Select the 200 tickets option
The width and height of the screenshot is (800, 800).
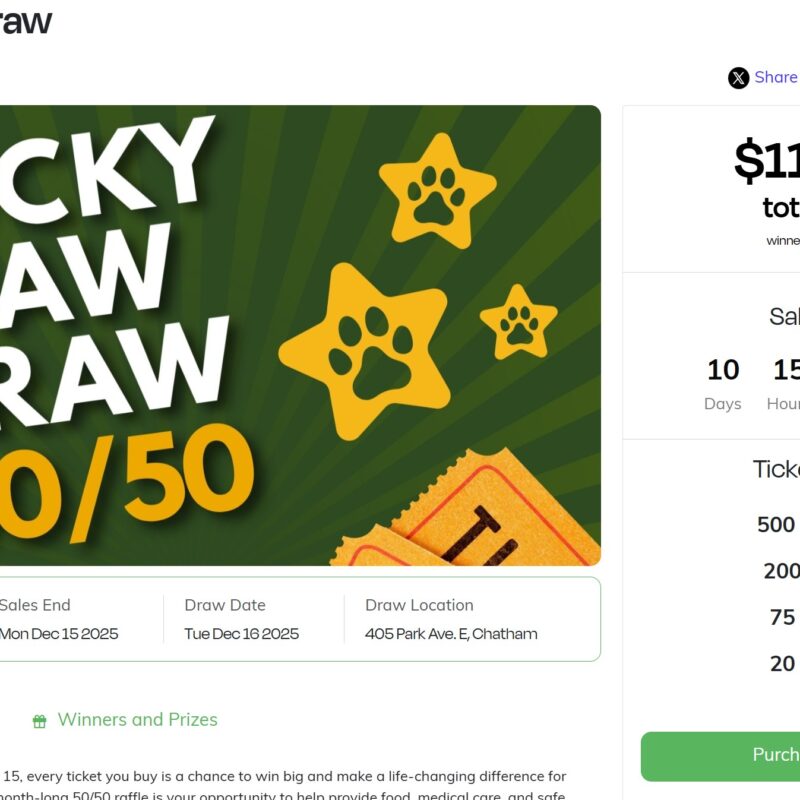(x=781, y=571)
